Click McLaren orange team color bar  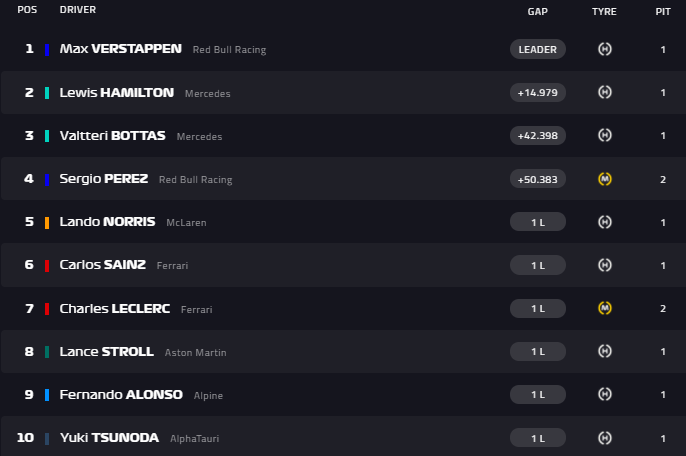click(47, 222)
